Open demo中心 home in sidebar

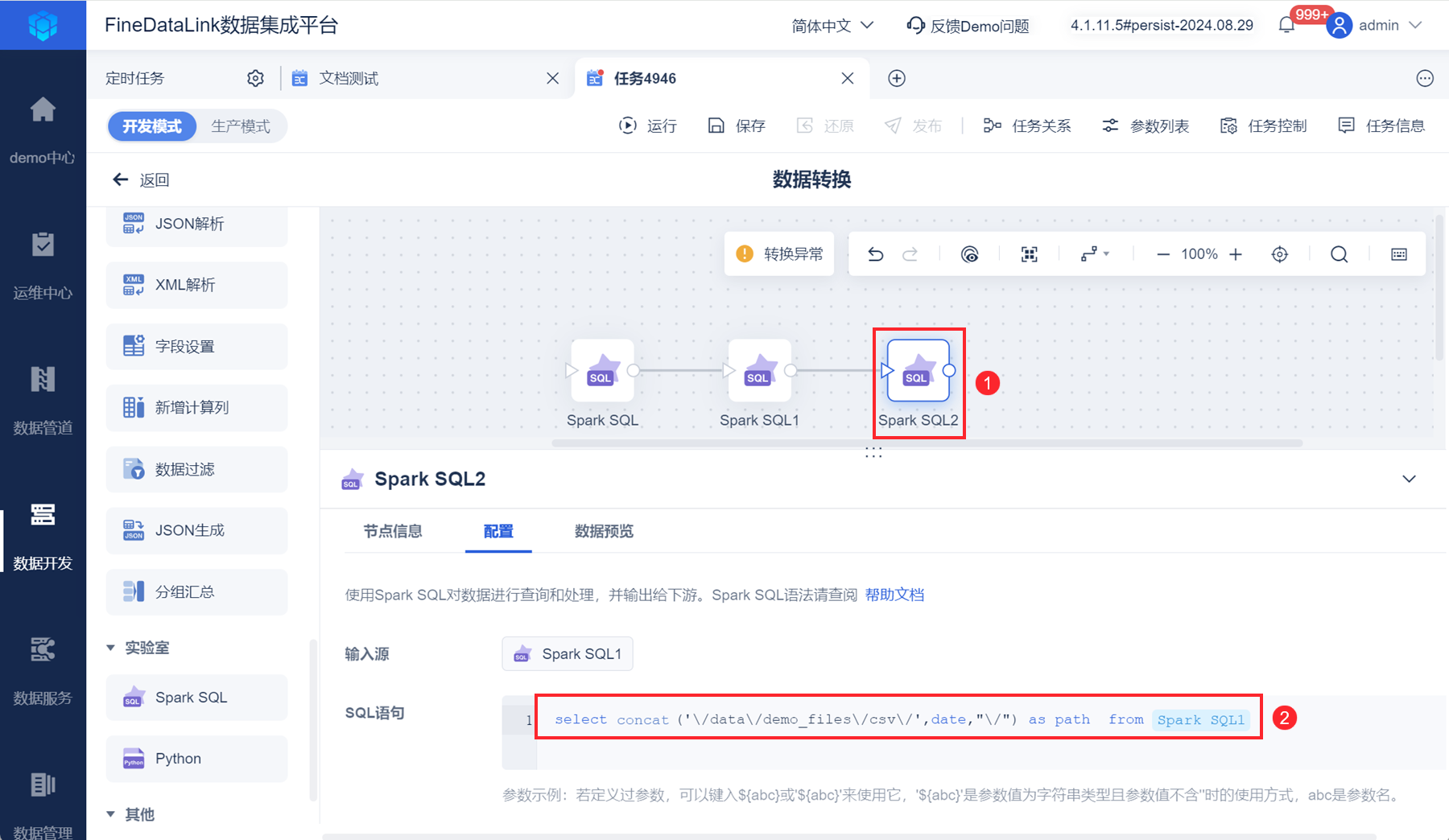43,129
